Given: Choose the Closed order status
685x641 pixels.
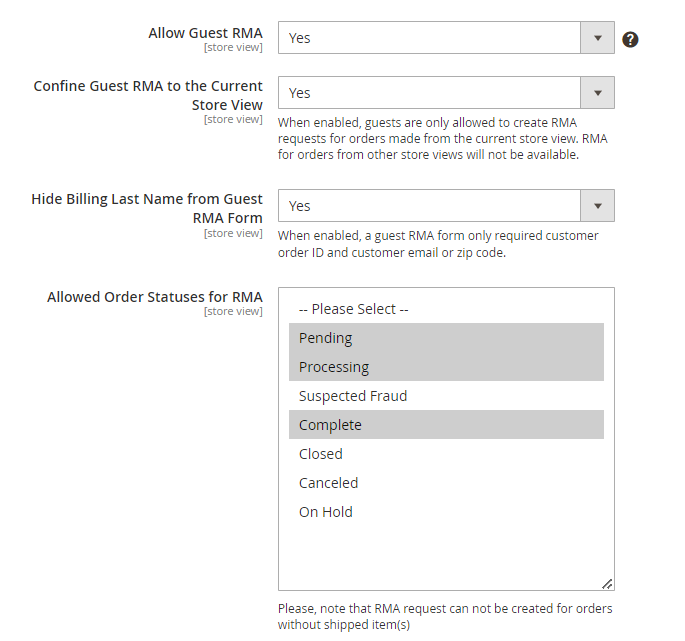Looking at the screenshot, I should pos(446,454).
